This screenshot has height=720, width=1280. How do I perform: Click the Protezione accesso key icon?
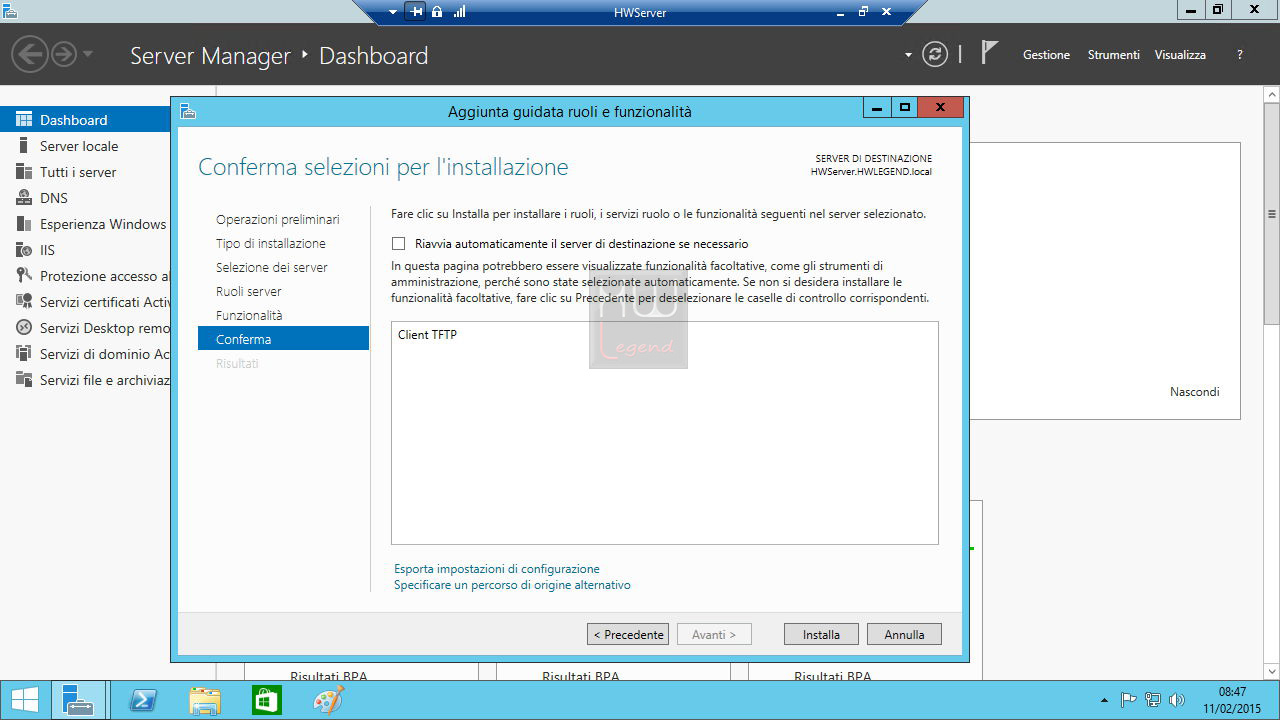click(x=23, y=276)
